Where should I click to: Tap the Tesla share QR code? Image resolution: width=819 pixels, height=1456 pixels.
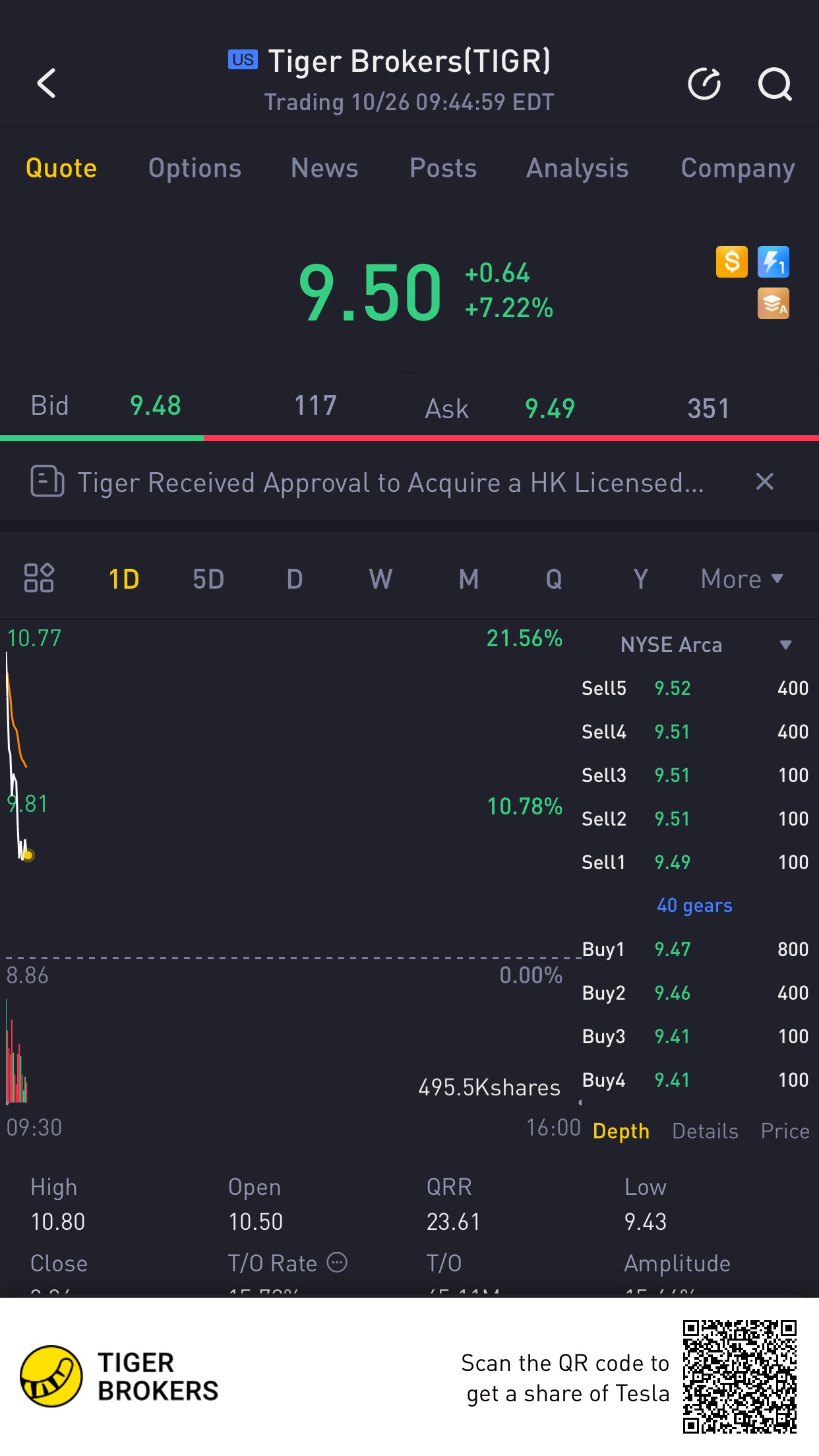pyautogui.click(x=740, y=1376)
